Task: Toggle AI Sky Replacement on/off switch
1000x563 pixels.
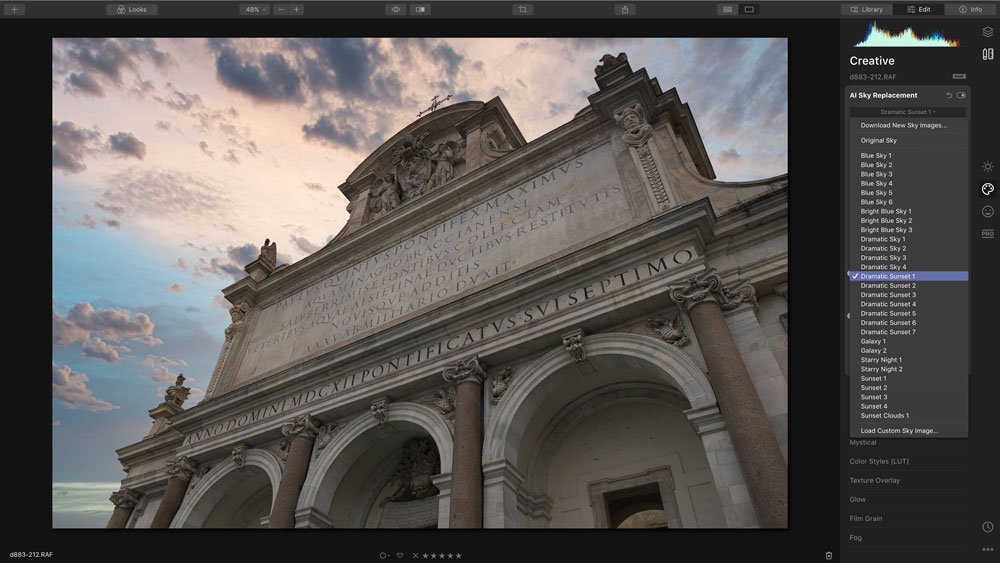Action: 961,95
